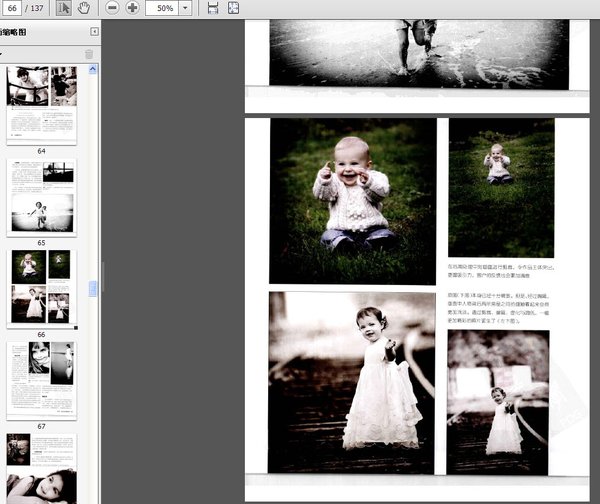Open thumbnail panel options dropdown arrow

tap(2, 54)
